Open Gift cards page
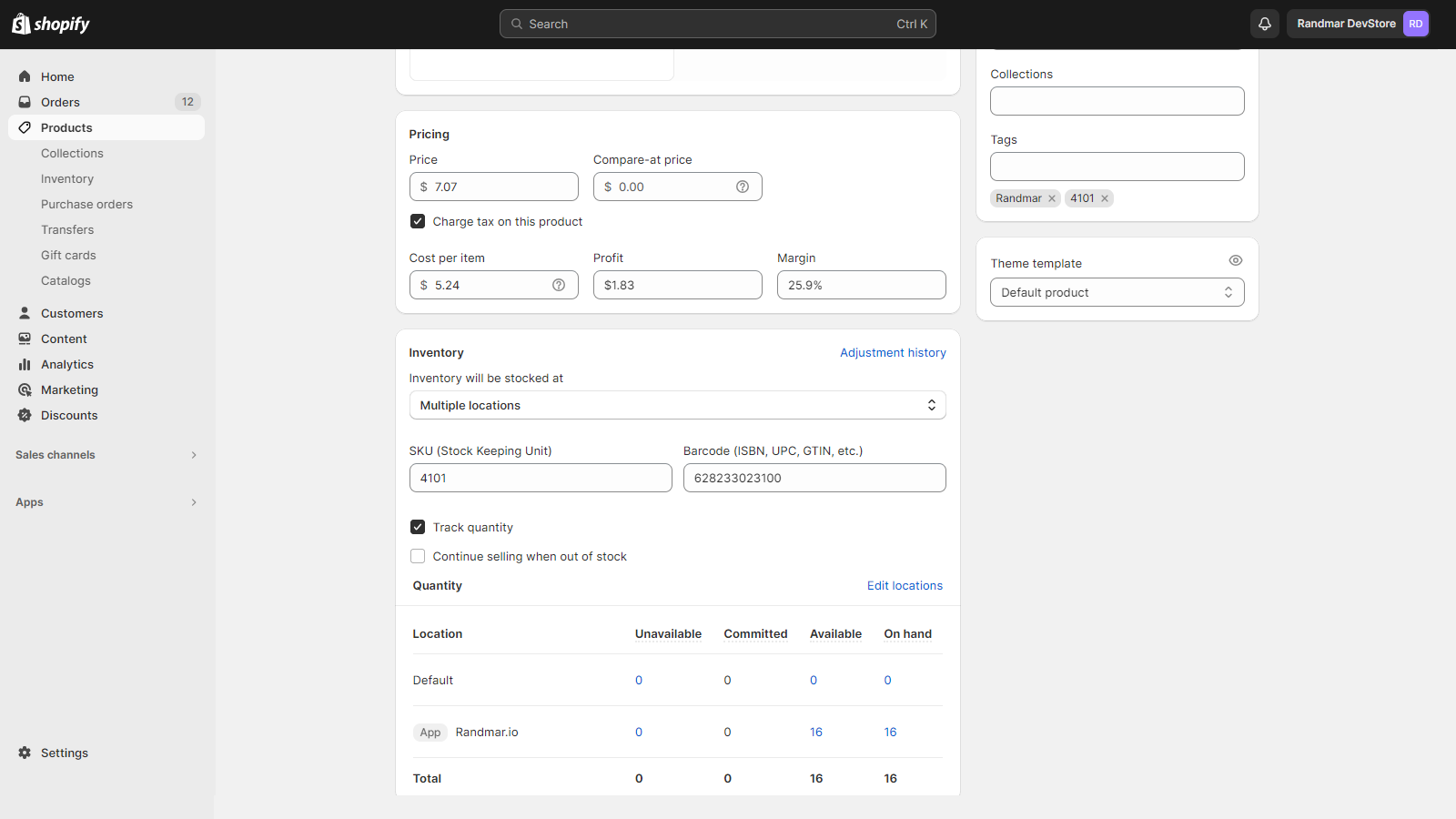 pos(68,255)
